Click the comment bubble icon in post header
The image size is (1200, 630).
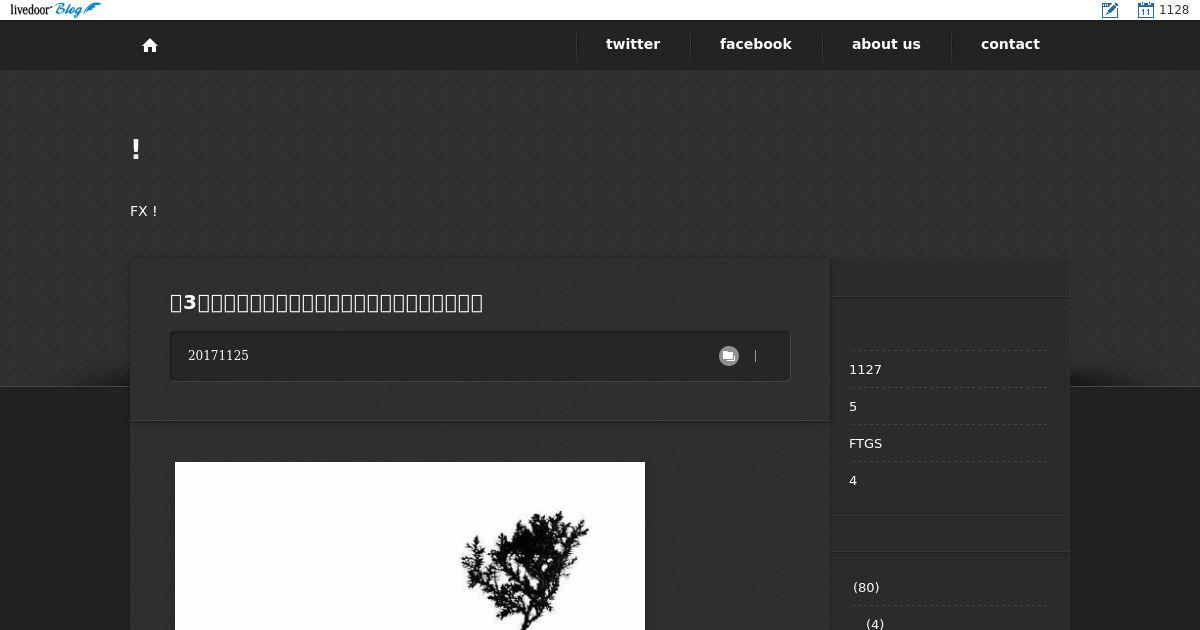coord(729,356)
